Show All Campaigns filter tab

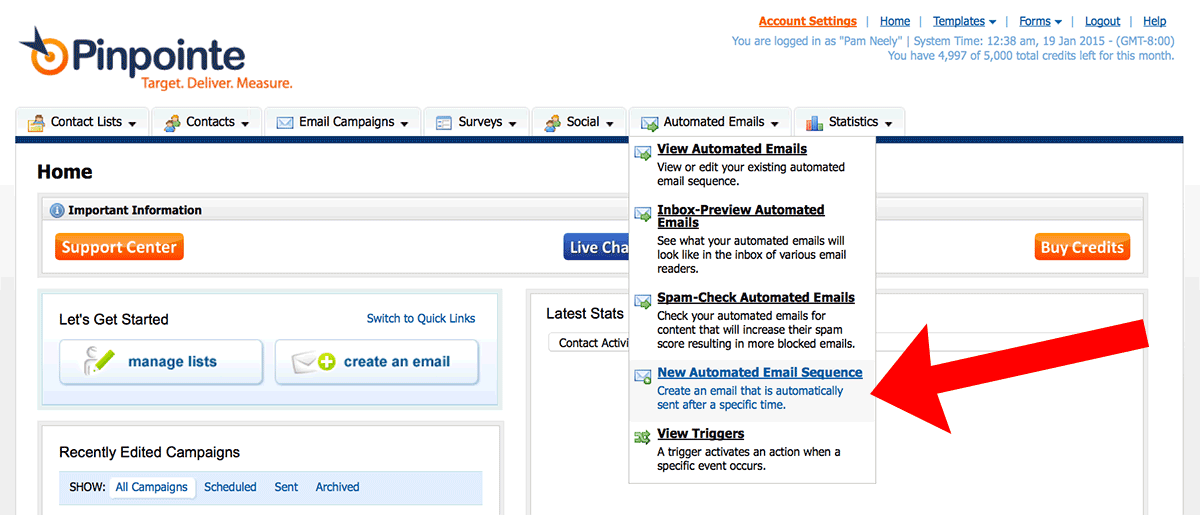click(x=152, y=487)
